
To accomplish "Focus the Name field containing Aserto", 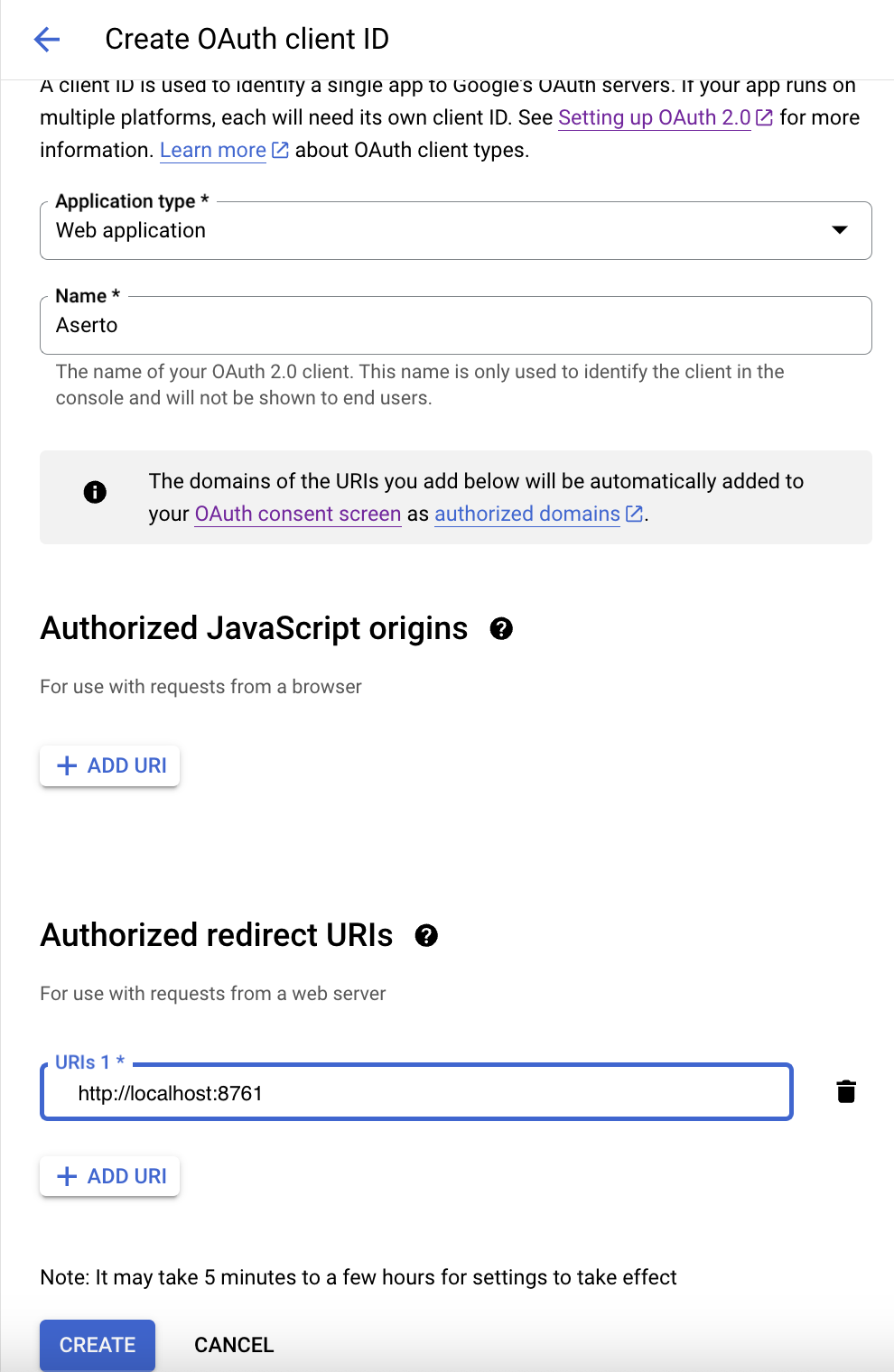I will tap(456, 325).
